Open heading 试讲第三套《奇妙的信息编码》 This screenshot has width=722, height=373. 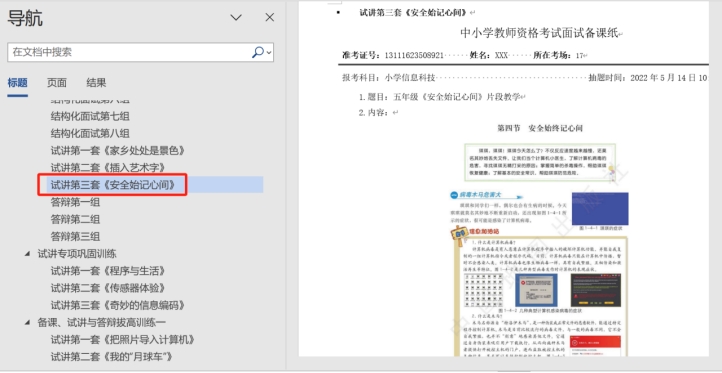118,305
